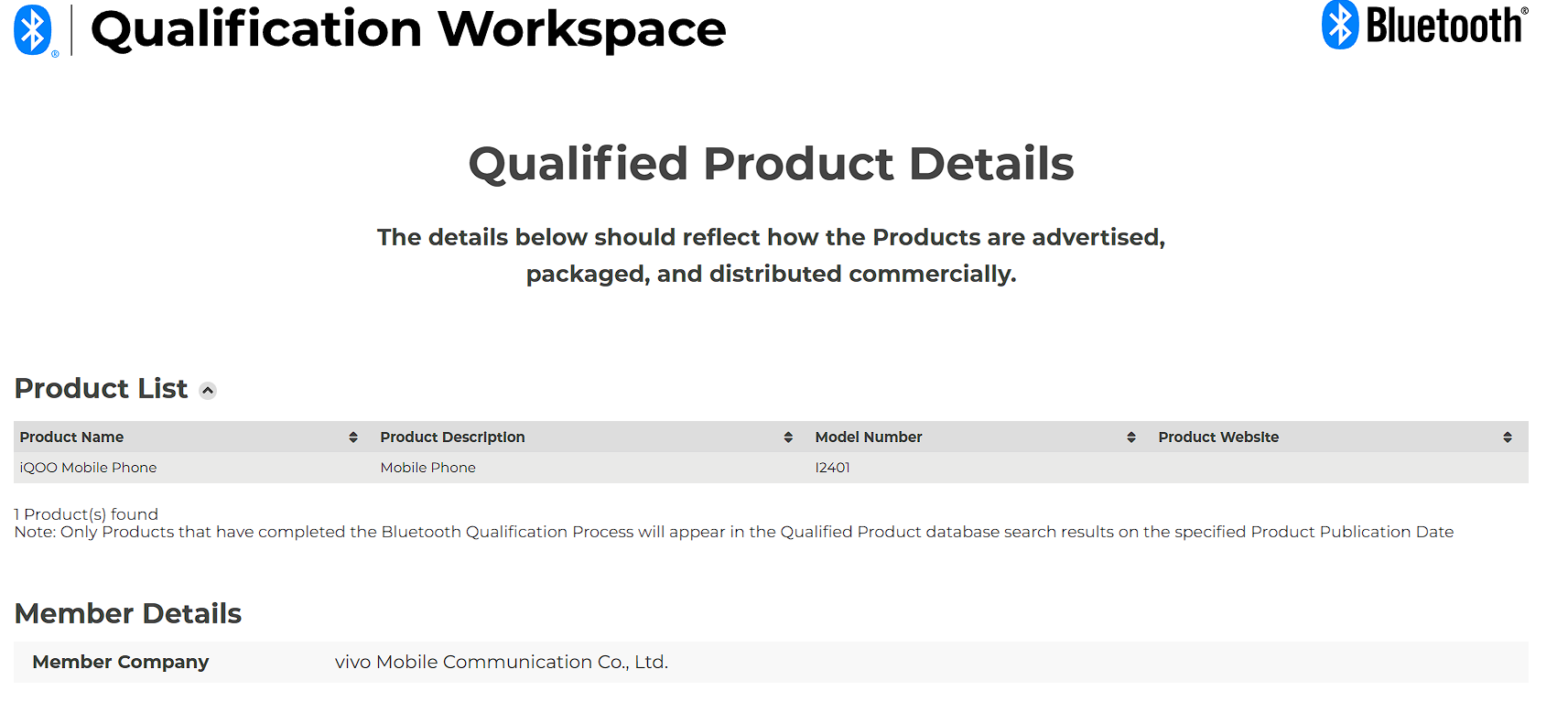
Task: Click the Product Description column header
Action: [452, 437]
